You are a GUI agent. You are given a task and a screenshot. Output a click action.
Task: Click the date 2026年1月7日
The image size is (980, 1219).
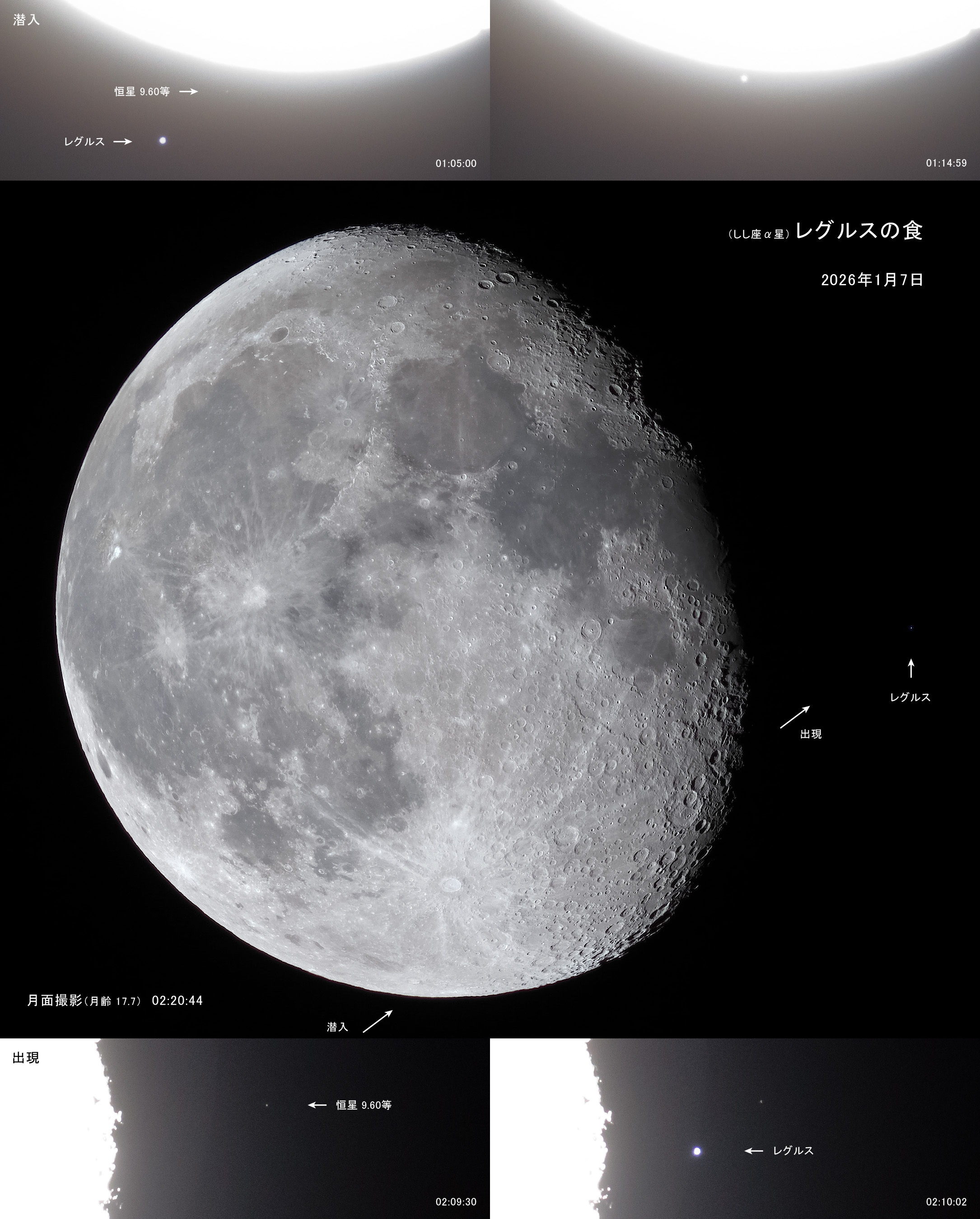coord(872,280)
